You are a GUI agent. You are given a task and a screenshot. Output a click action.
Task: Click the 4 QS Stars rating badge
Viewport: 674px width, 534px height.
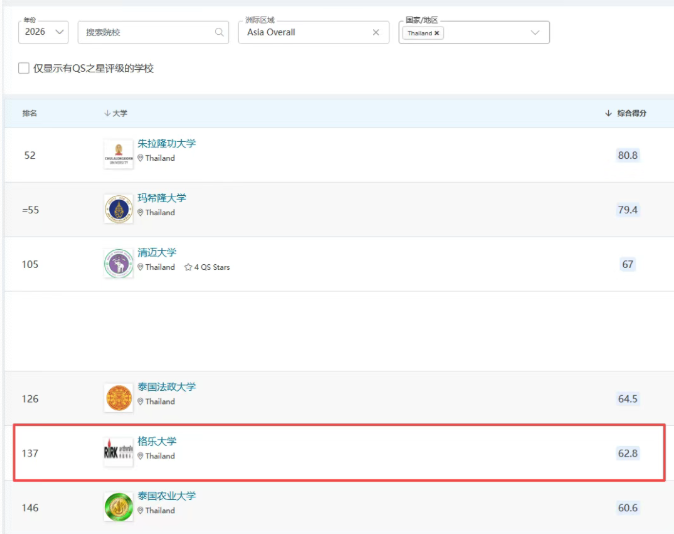tap(207, 267)
